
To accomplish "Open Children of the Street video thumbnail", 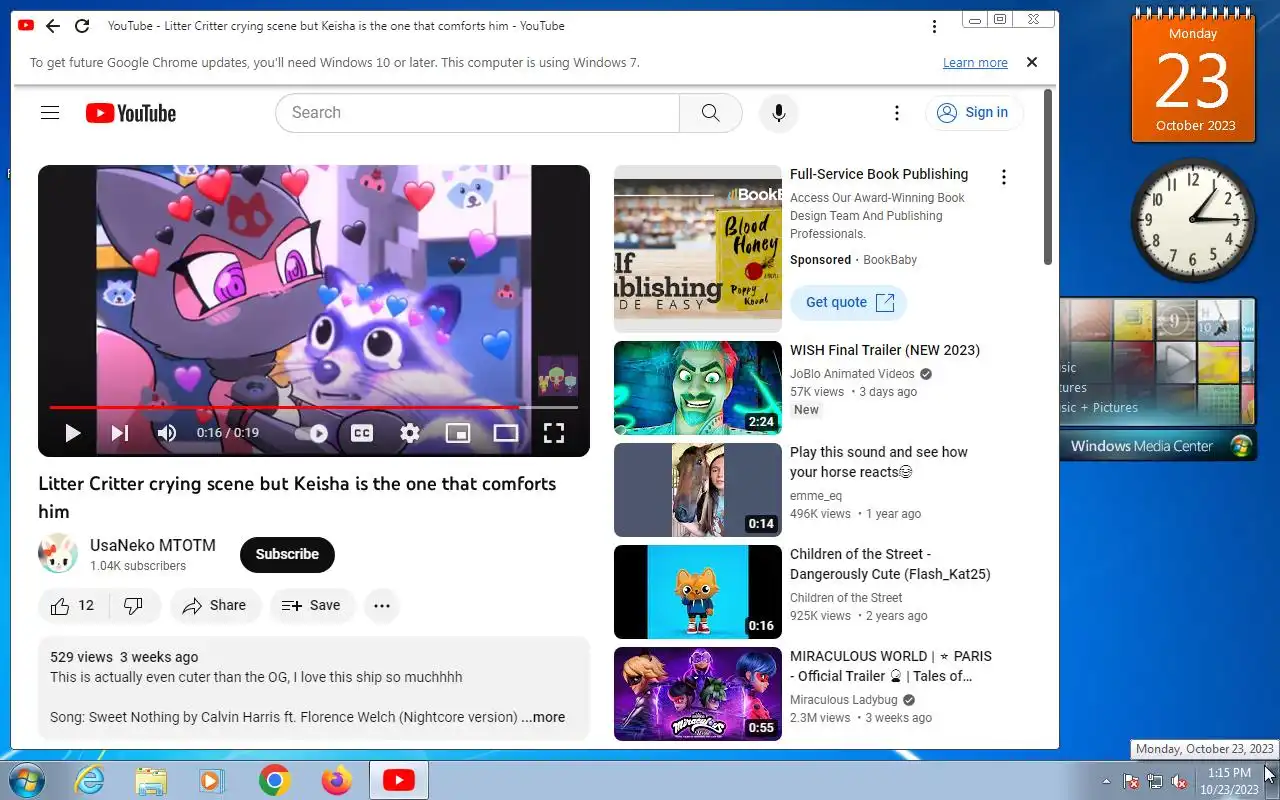I will tap(698, 592).
